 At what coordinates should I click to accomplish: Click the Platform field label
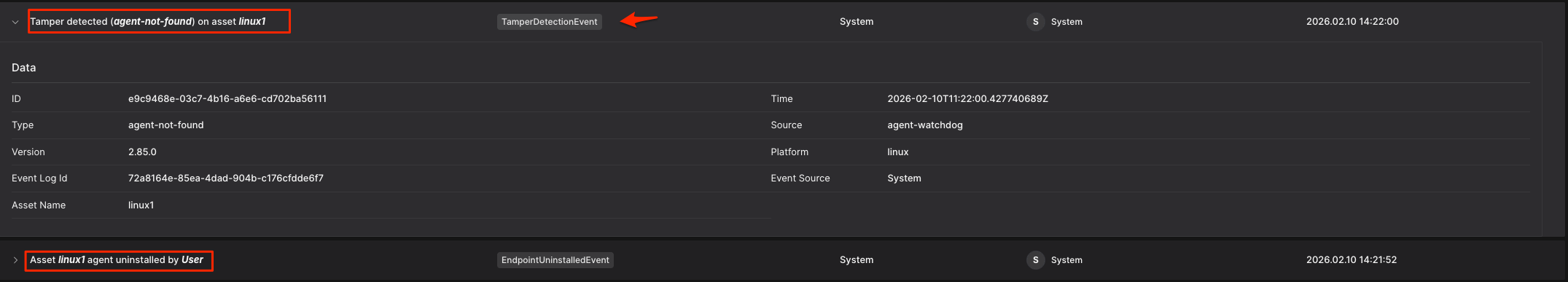pyautogui.click(x=789, y=152)
